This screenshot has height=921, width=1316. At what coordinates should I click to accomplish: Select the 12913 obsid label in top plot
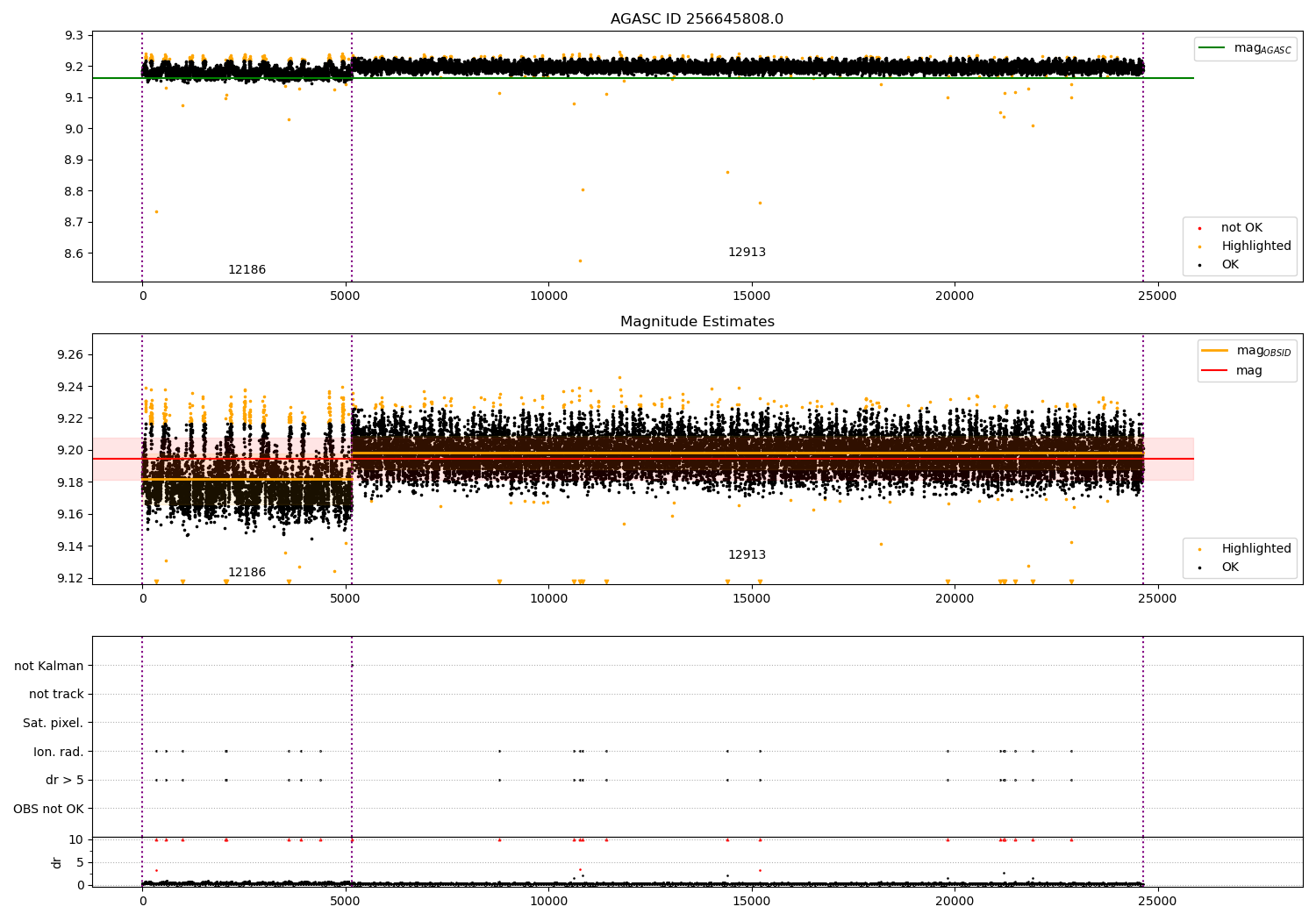click(747, 253)
